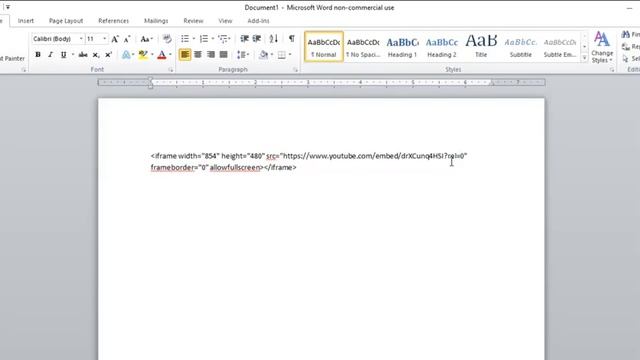Open the View tab
This screenshot has width=640, height=360.
[225, 21]
